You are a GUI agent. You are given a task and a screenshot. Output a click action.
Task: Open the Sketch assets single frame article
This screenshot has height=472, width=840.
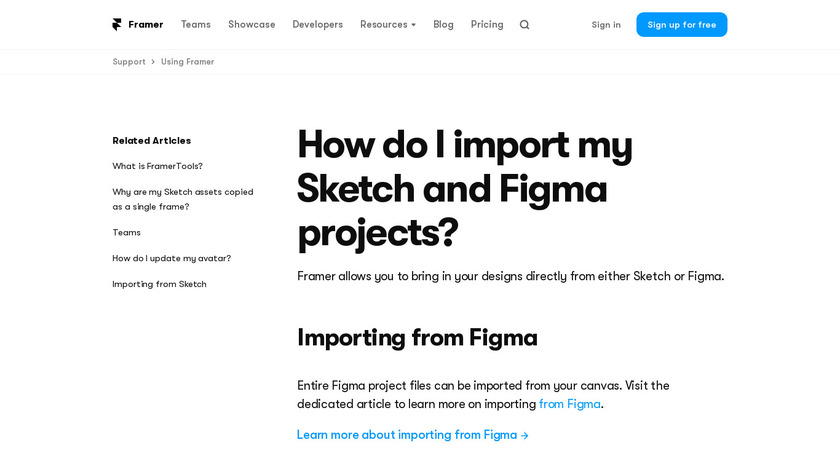(x=183, y=199)
